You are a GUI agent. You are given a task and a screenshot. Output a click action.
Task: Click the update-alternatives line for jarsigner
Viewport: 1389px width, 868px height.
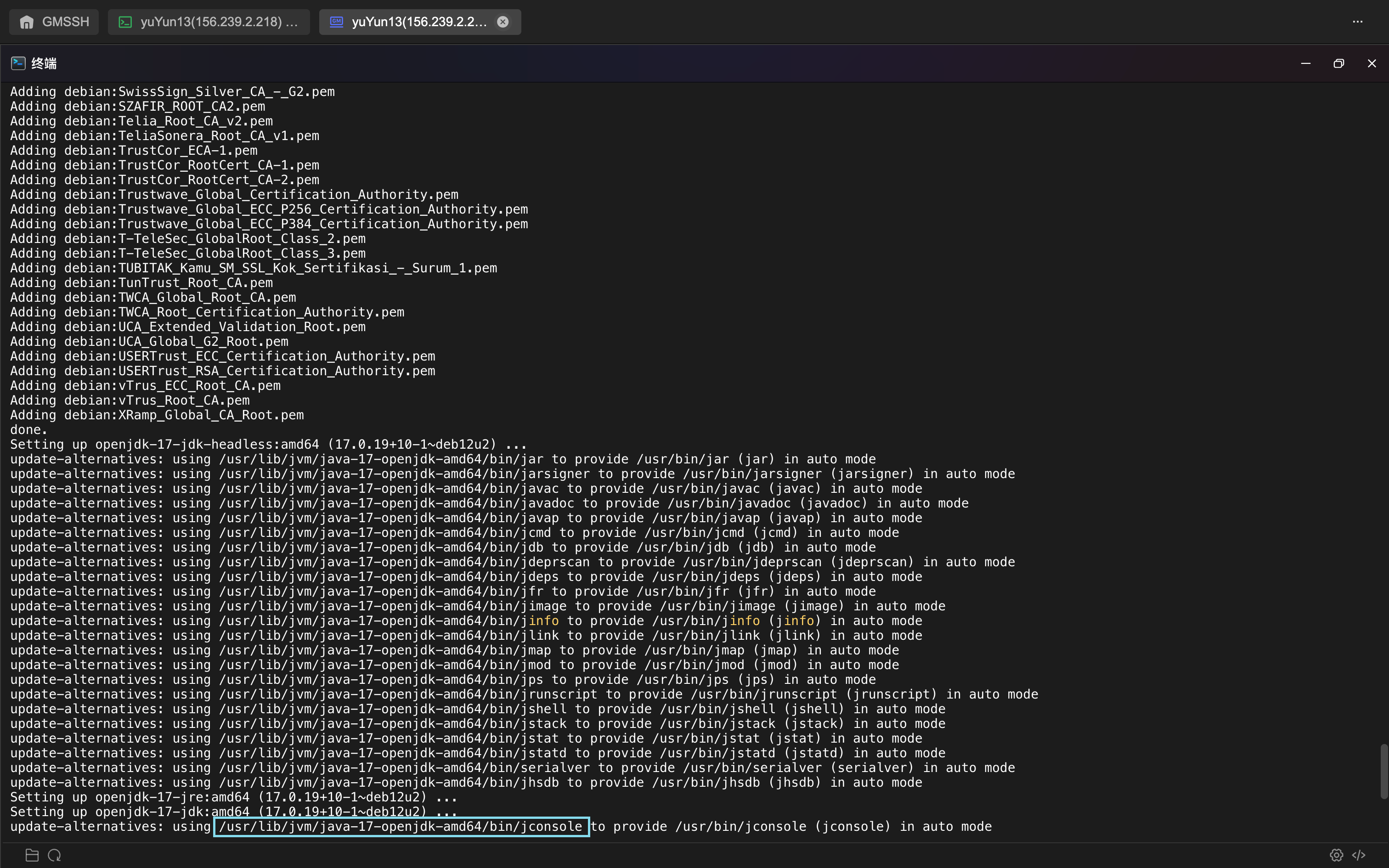click(x=513, y=474)
